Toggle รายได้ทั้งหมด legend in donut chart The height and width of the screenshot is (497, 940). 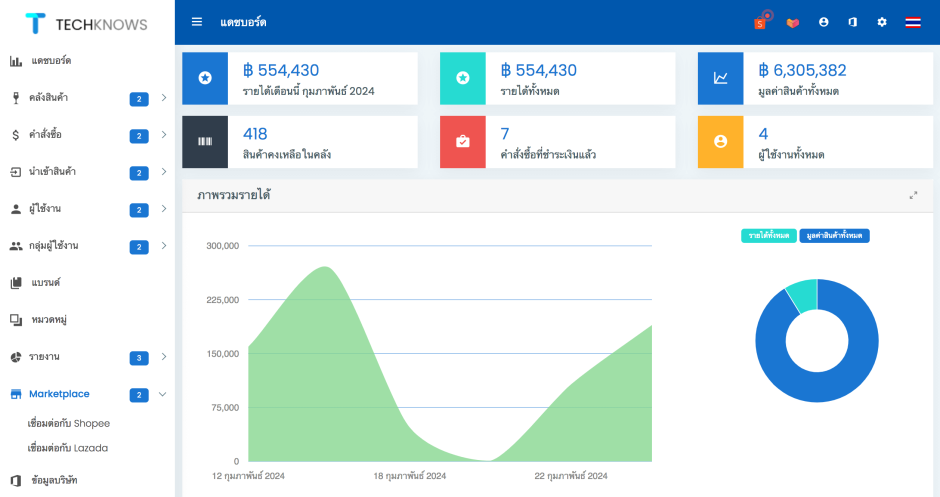point(769,236)
